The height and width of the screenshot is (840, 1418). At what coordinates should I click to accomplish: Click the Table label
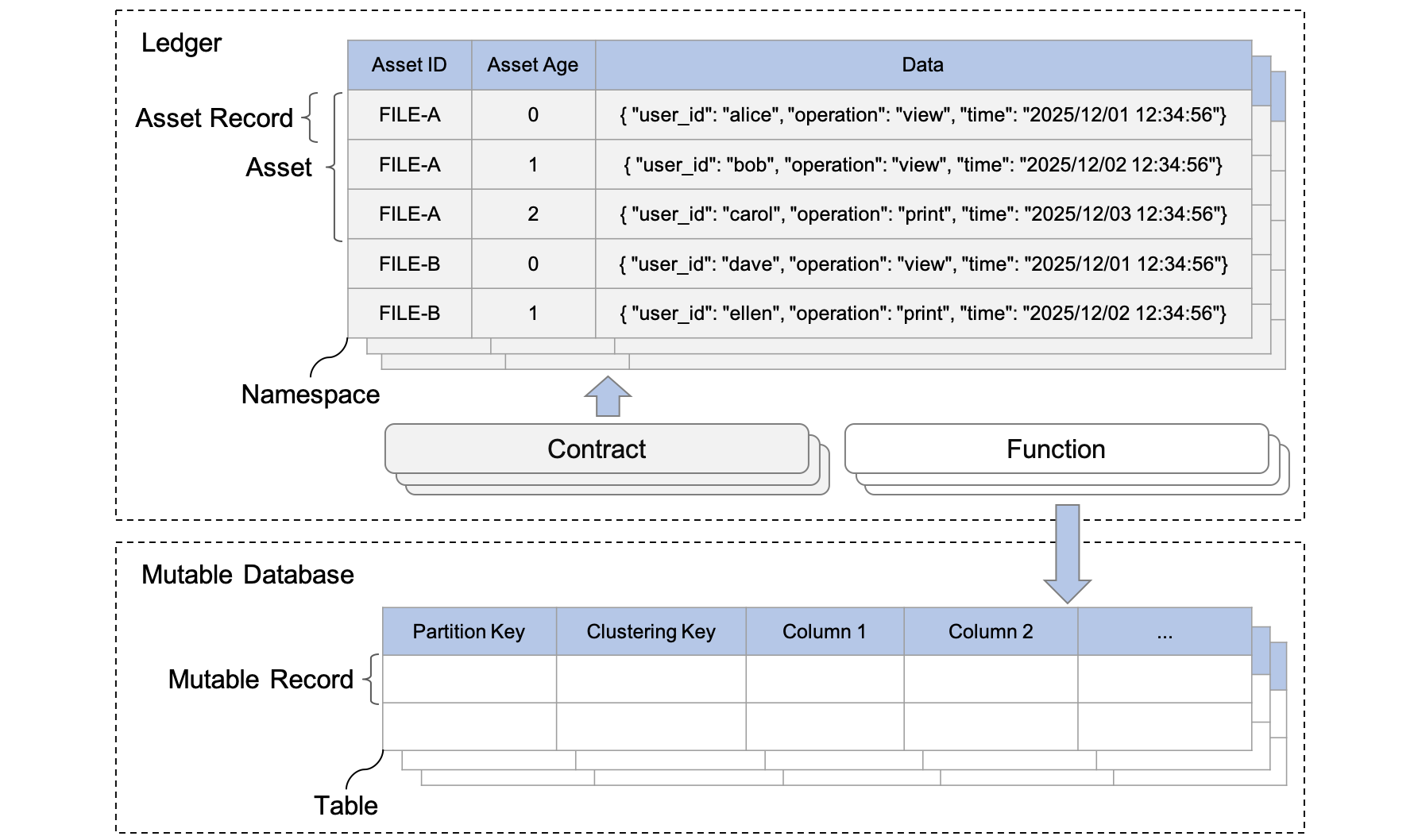346,806
